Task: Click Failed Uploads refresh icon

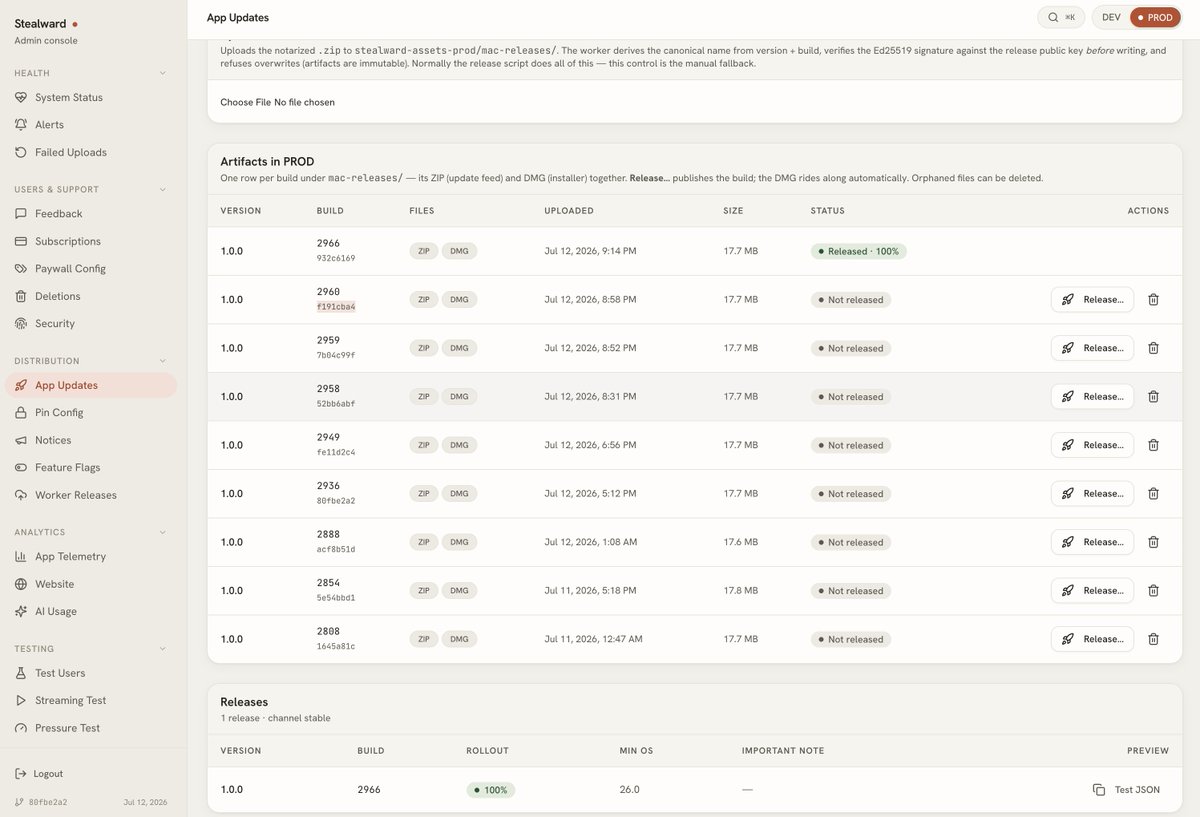Action: (21, 152)
